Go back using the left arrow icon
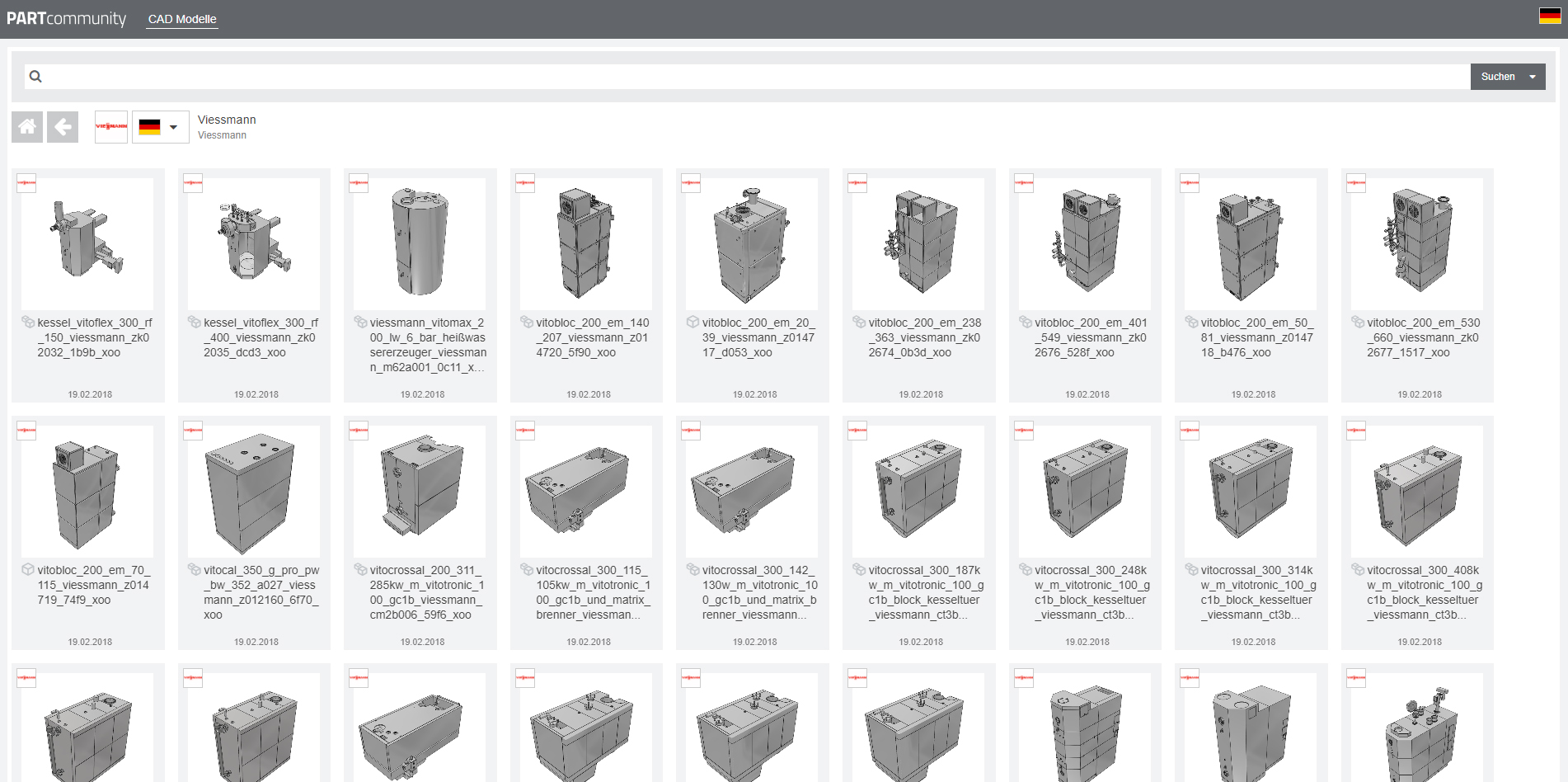 (63, 127)
